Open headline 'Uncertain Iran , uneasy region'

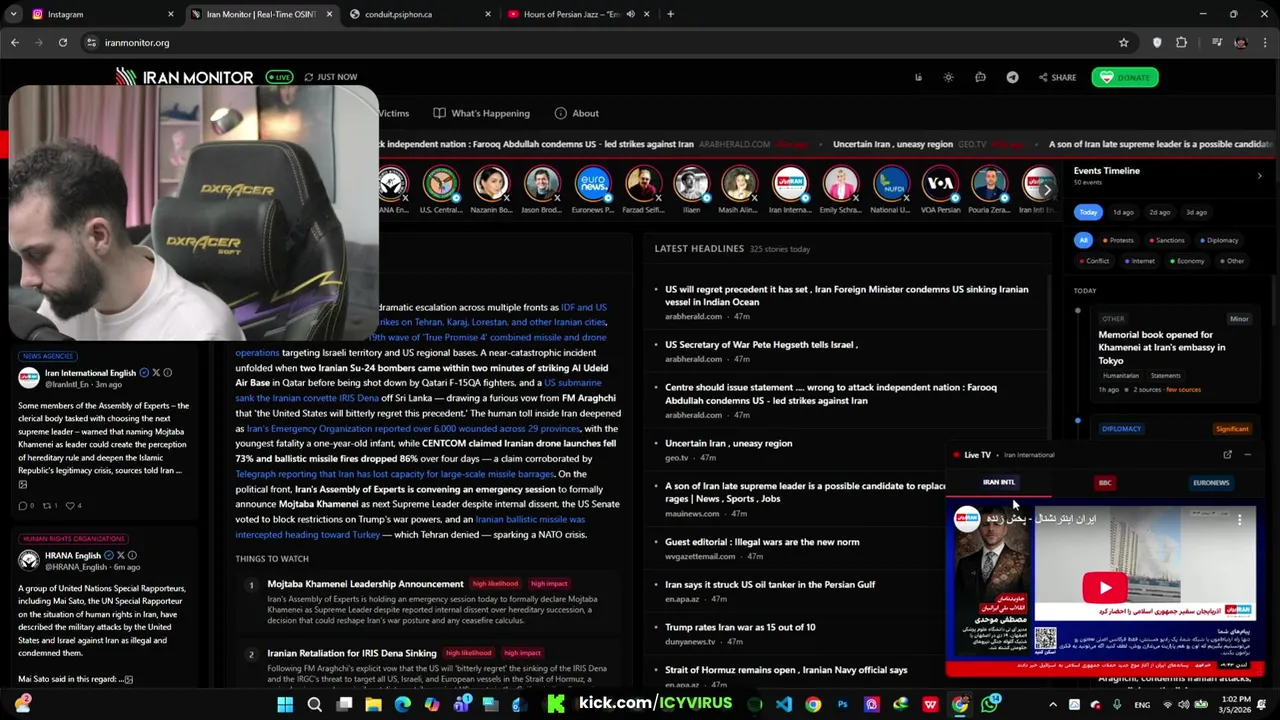pos(728,443)
